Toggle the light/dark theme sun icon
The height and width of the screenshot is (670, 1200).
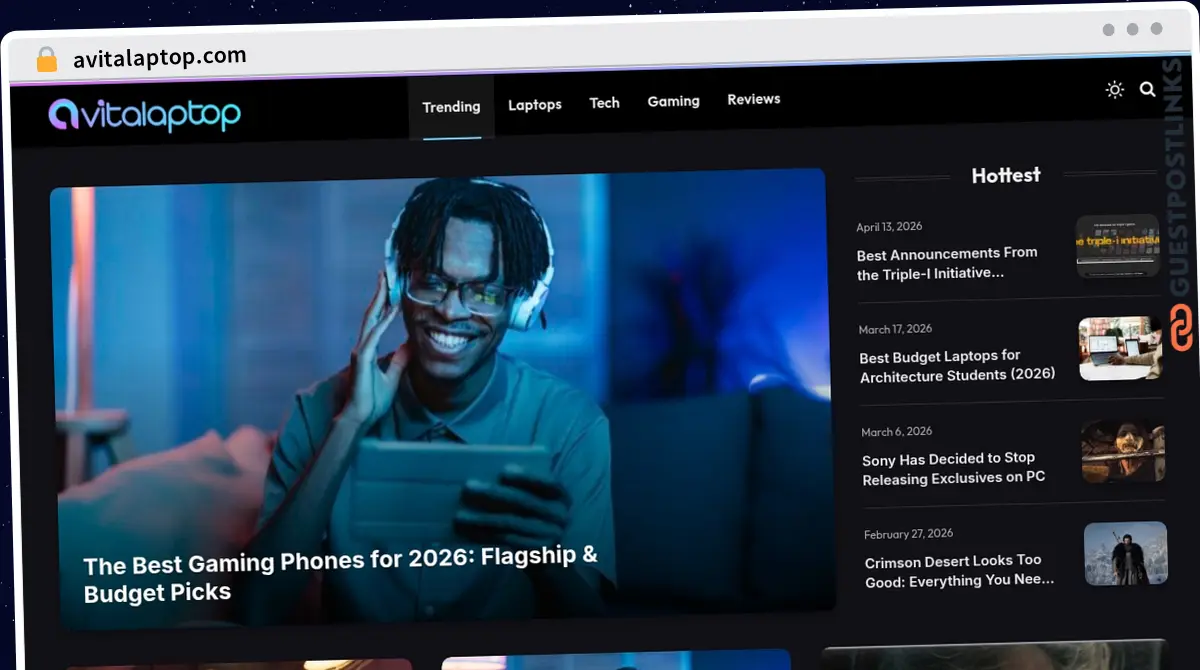click(1115, 90)
